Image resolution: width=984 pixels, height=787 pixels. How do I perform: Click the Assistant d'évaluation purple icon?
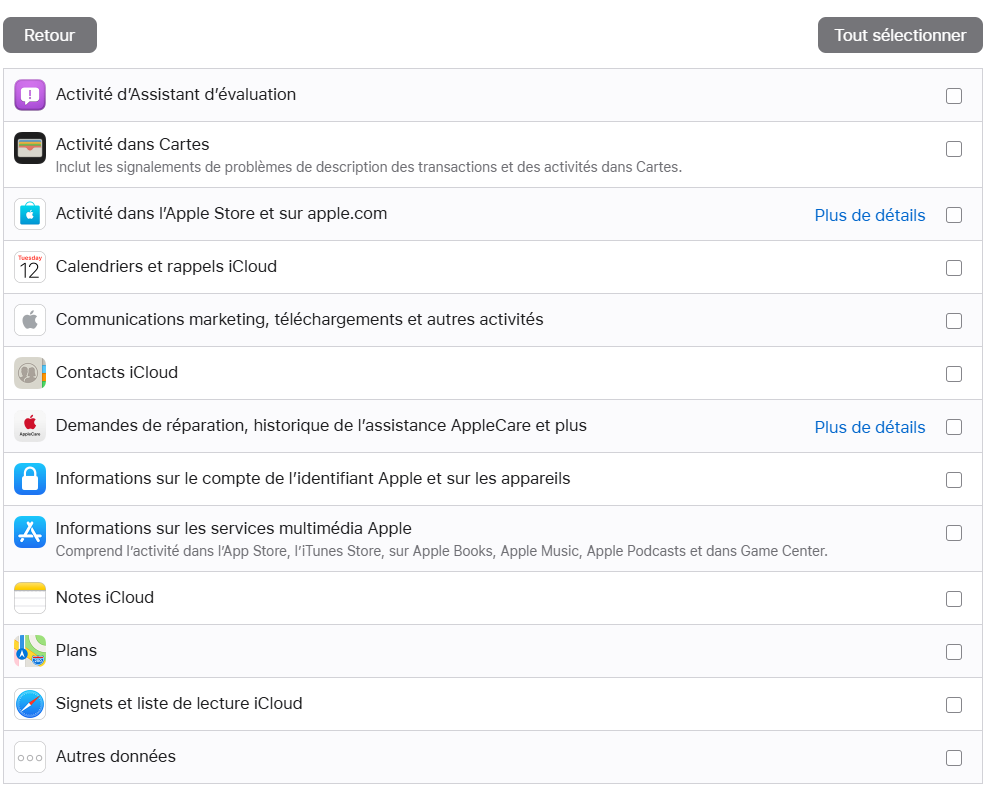[x=30, y=95]
